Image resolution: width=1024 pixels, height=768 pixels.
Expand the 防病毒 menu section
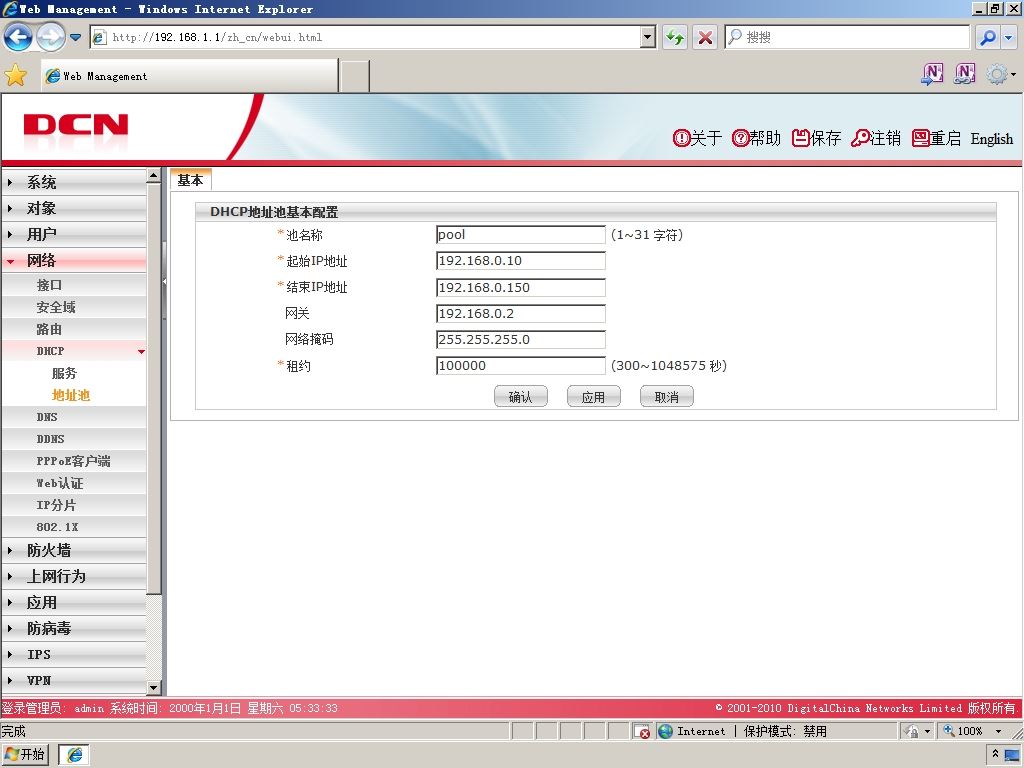[74, 628]
